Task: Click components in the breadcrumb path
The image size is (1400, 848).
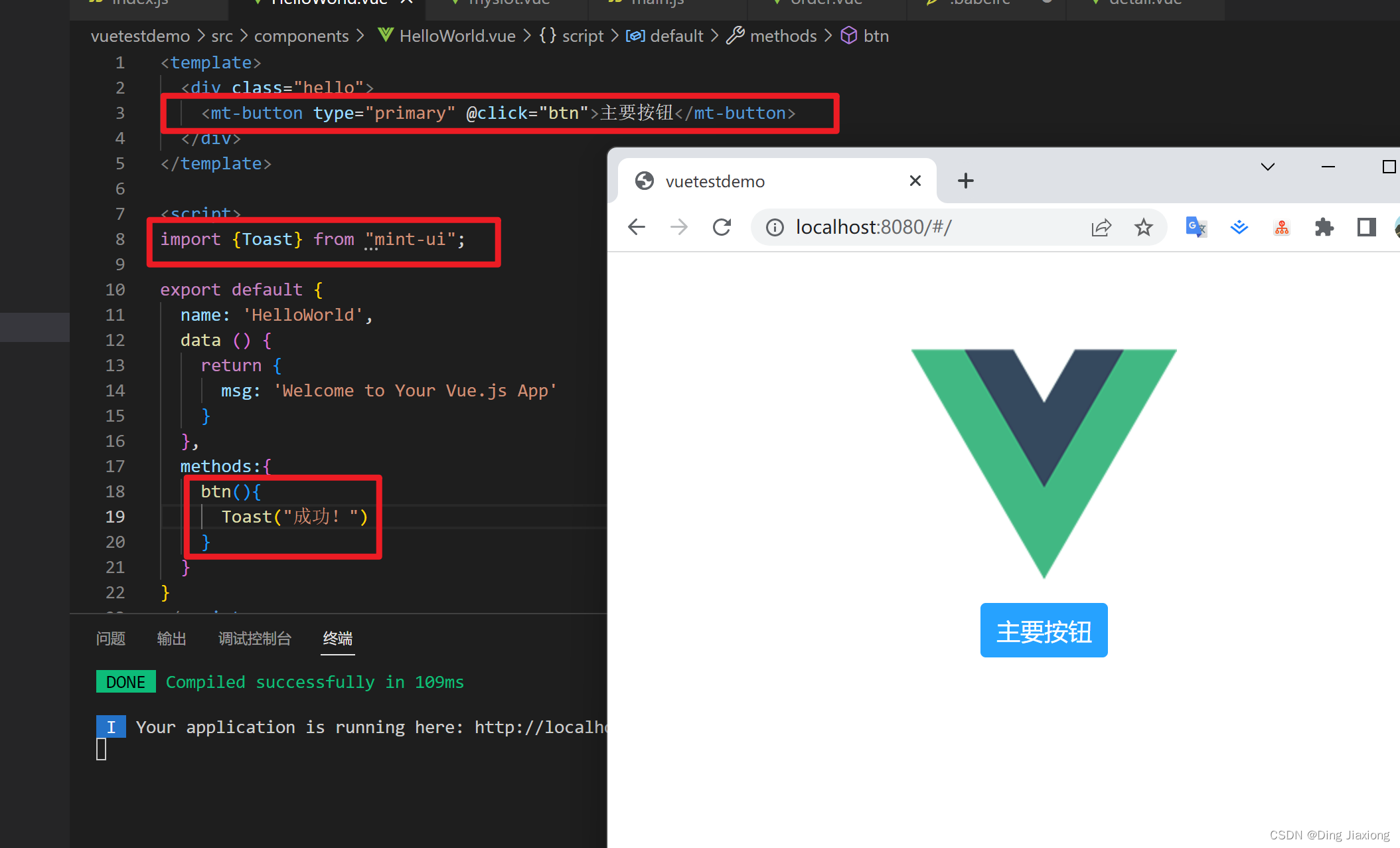Action: click(301, 36)
